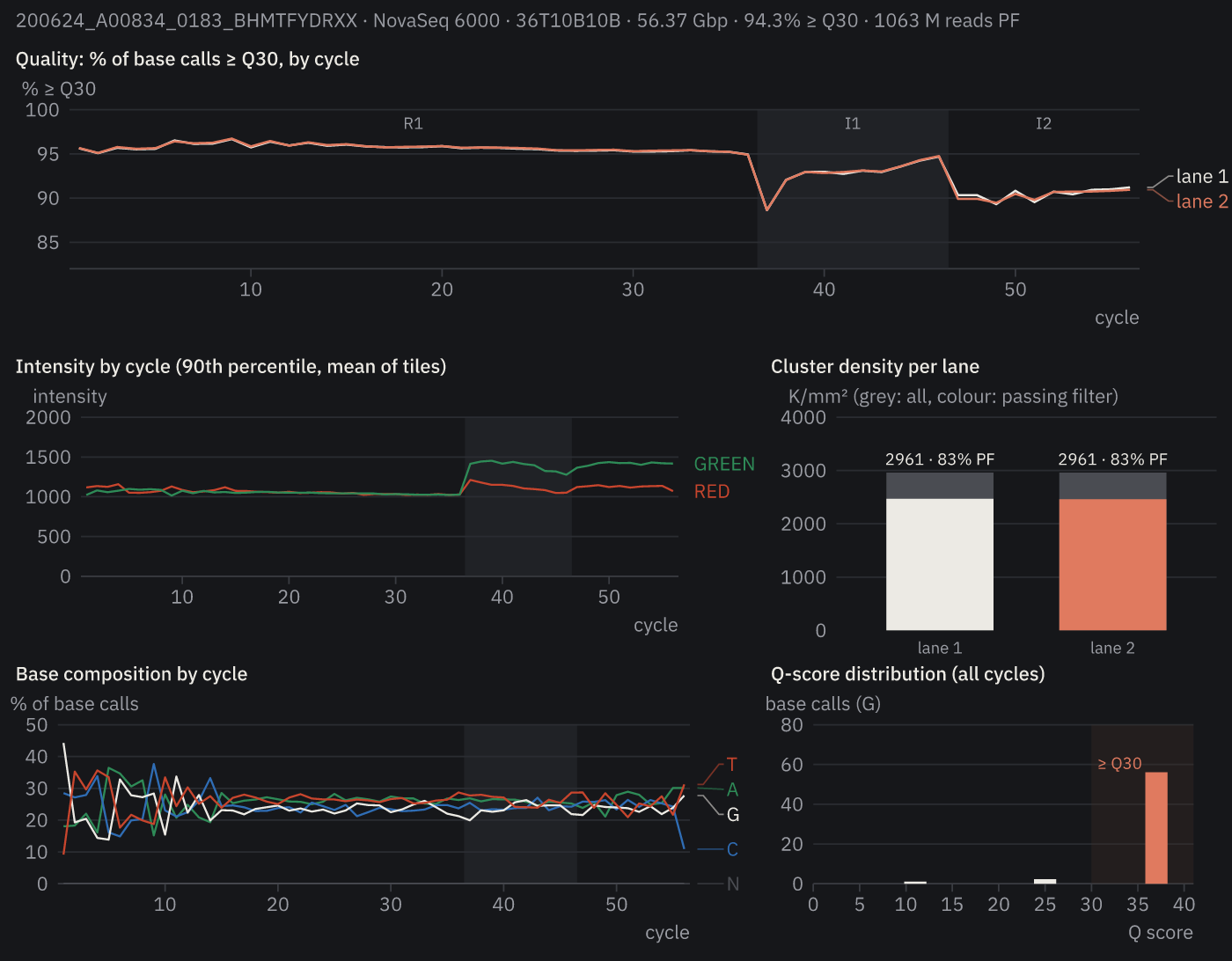Click the "2961 · 83% PF" label above the lane 1 bar
1232x961 pixels.
click(940, 459)
